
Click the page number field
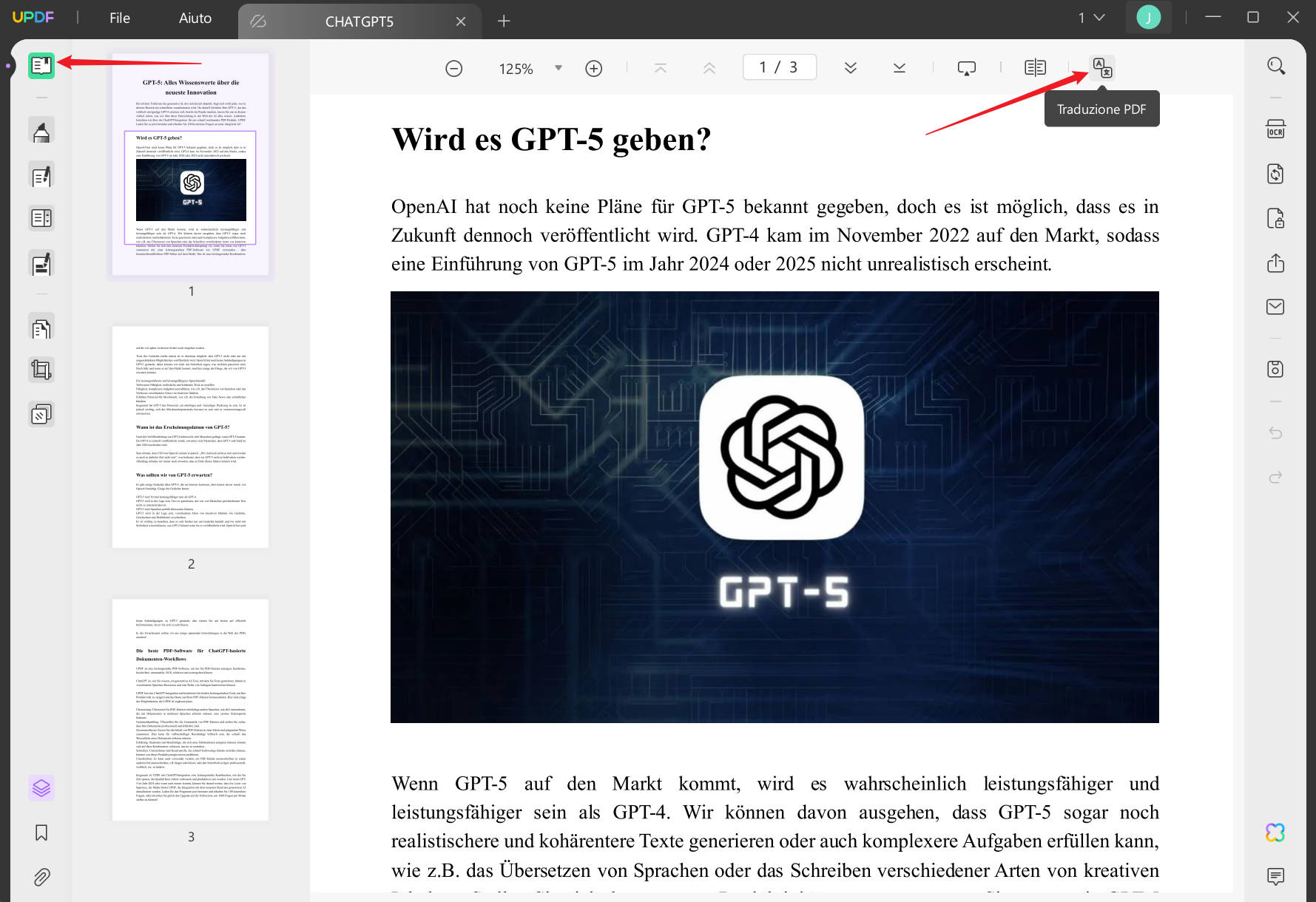779,67
